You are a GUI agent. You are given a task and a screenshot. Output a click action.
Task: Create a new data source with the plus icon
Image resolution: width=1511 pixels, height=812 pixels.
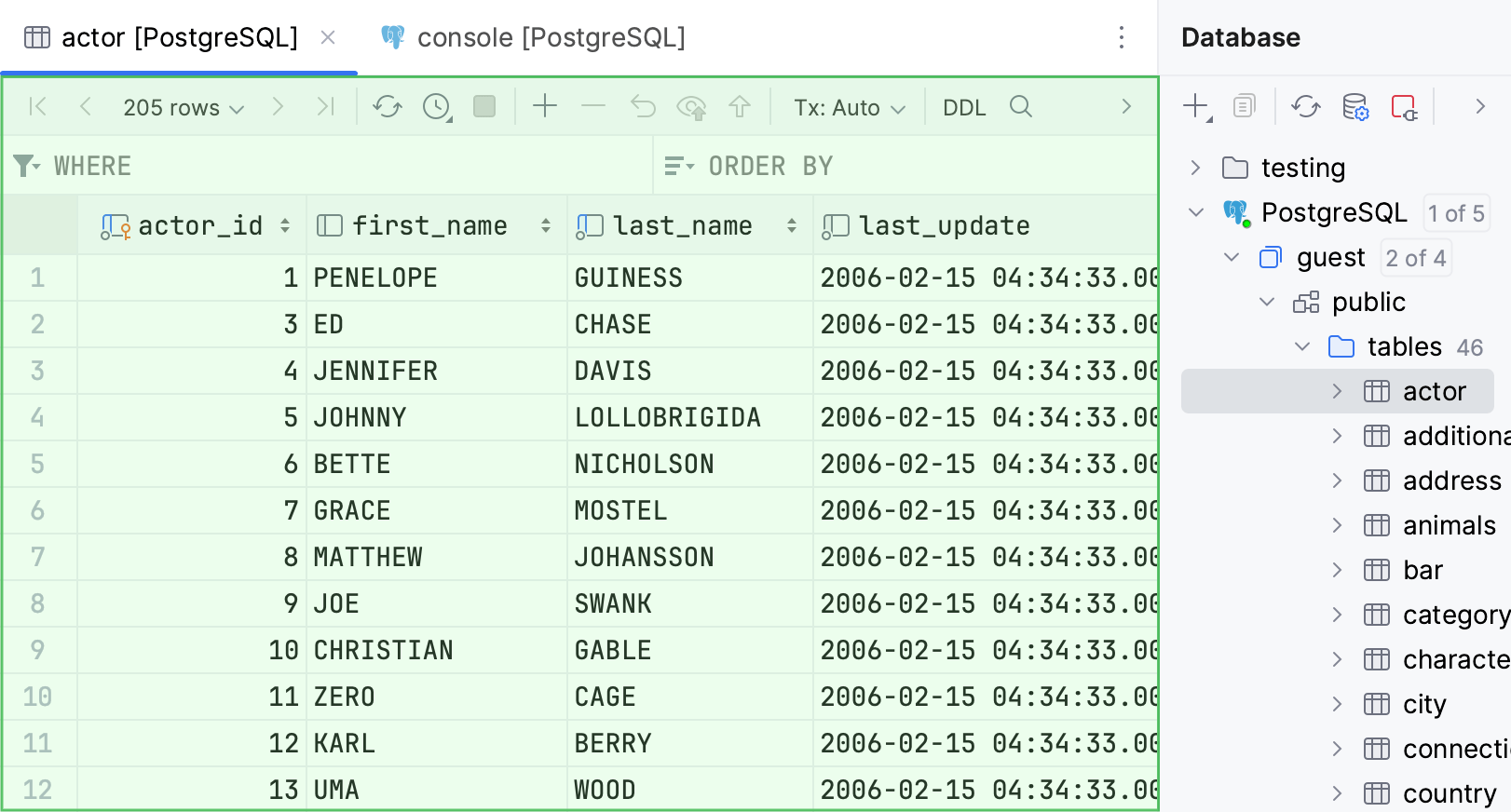(x=1195, y=106)
